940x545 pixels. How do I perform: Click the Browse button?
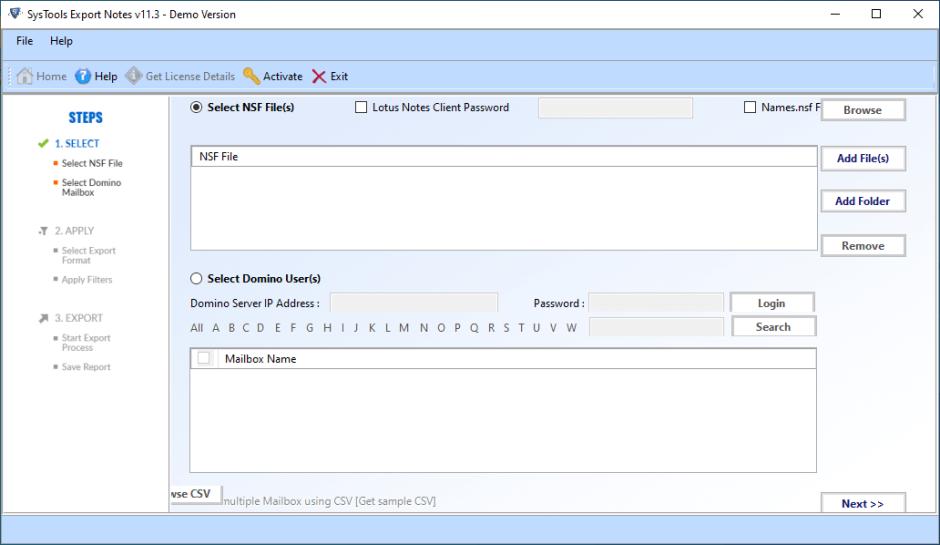coord(863,110)
